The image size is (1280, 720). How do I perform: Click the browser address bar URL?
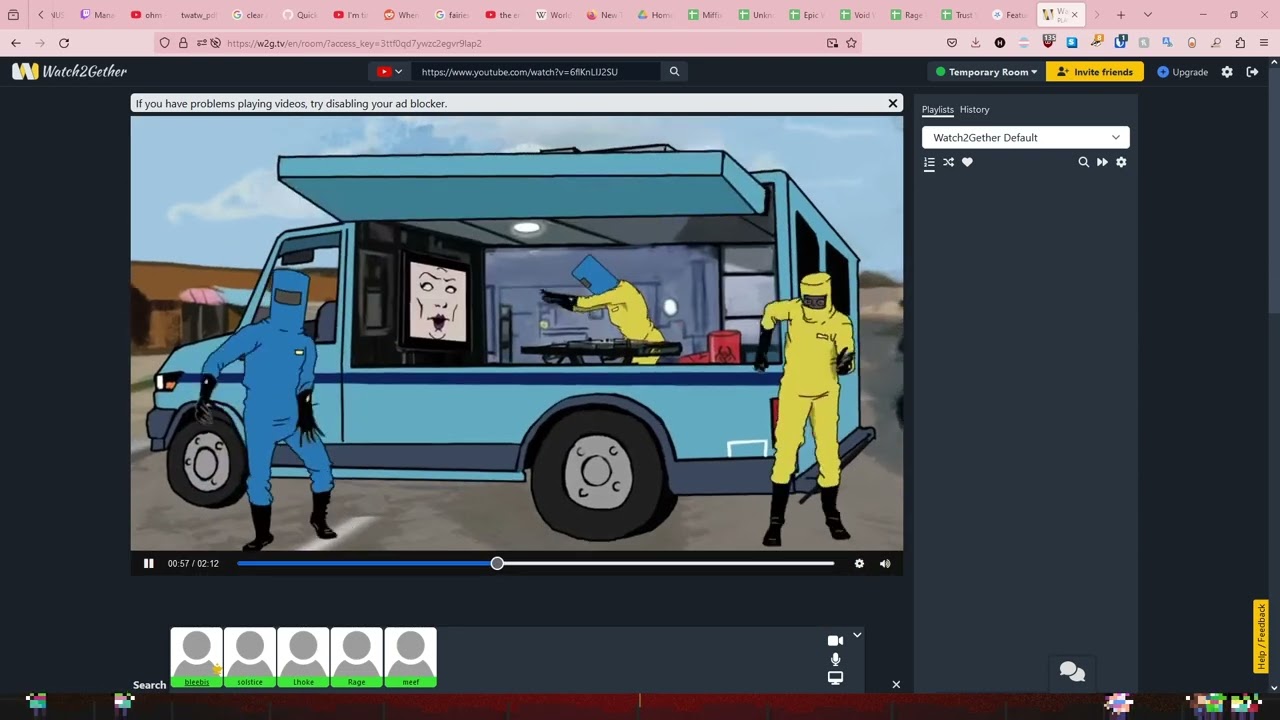(354, 43)
